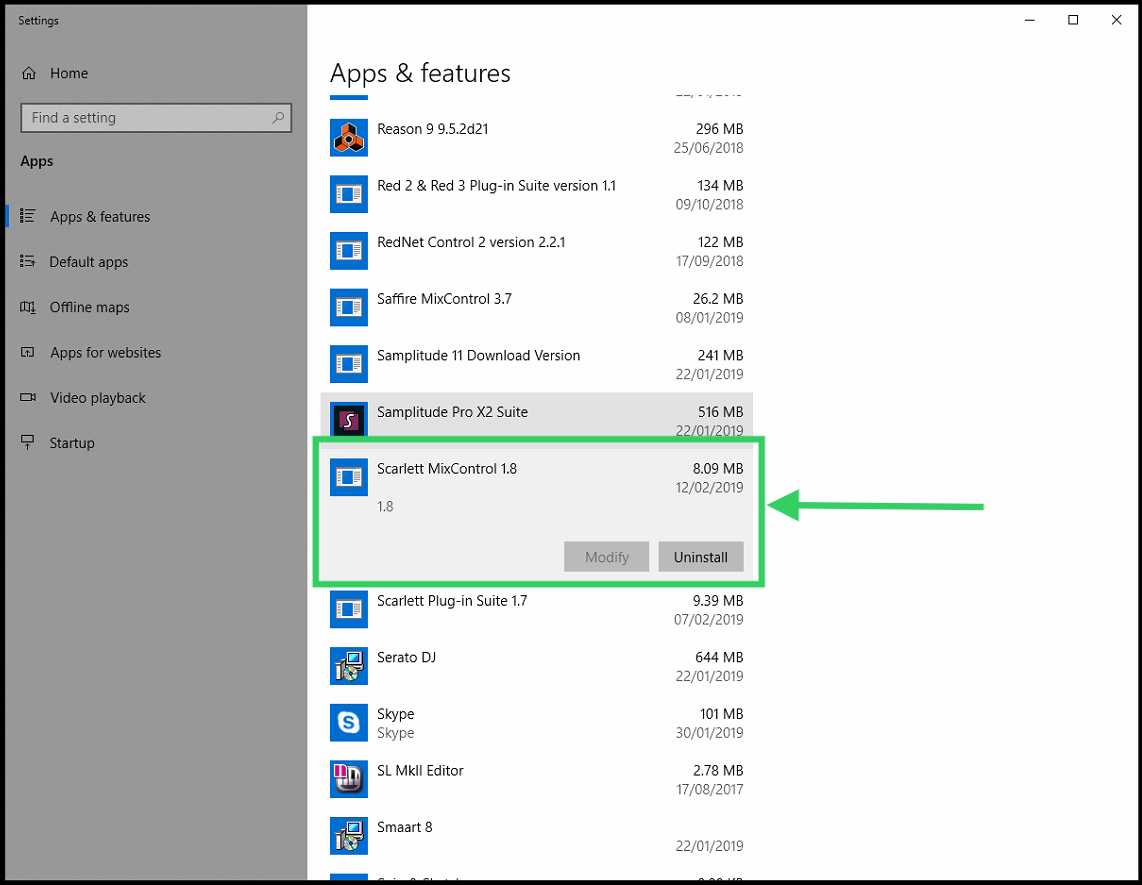Screen dimensions: 1142x885
Task: Click the Smaart 8 installer icon
Action: pos(348,835)
